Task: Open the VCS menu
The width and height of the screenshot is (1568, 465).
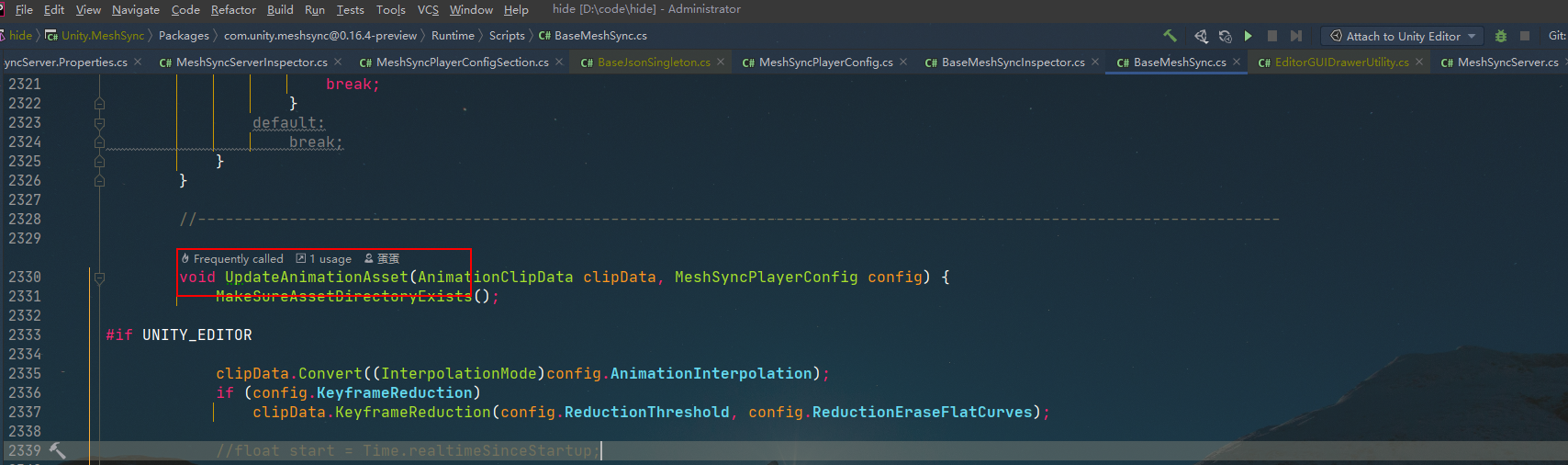Action: click(x=428, y=9)
